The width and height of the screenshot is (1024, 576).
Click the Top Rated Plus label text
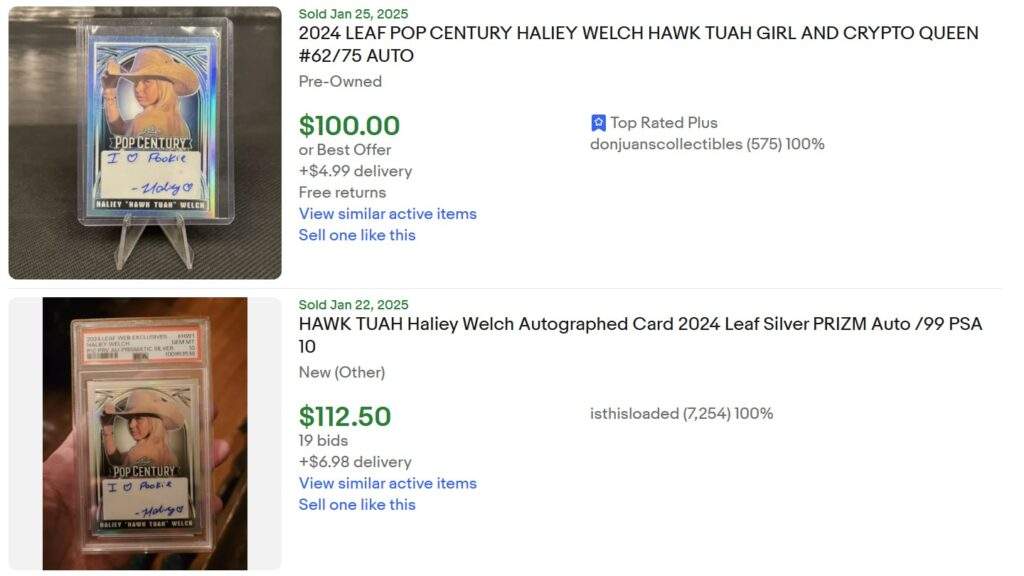(x=664, y=123)
